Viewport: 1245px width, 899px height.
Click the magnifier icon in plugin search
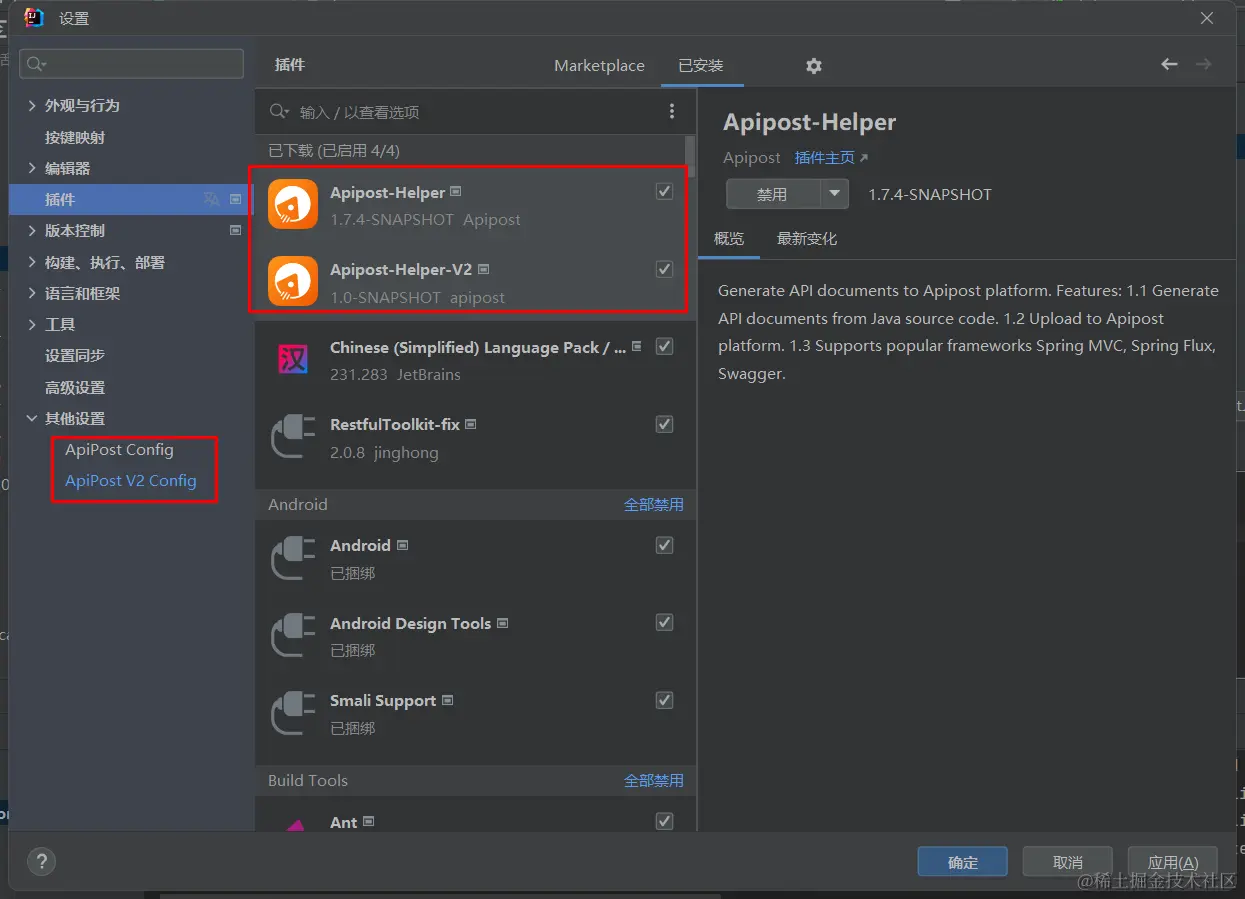tap(279, 112)
